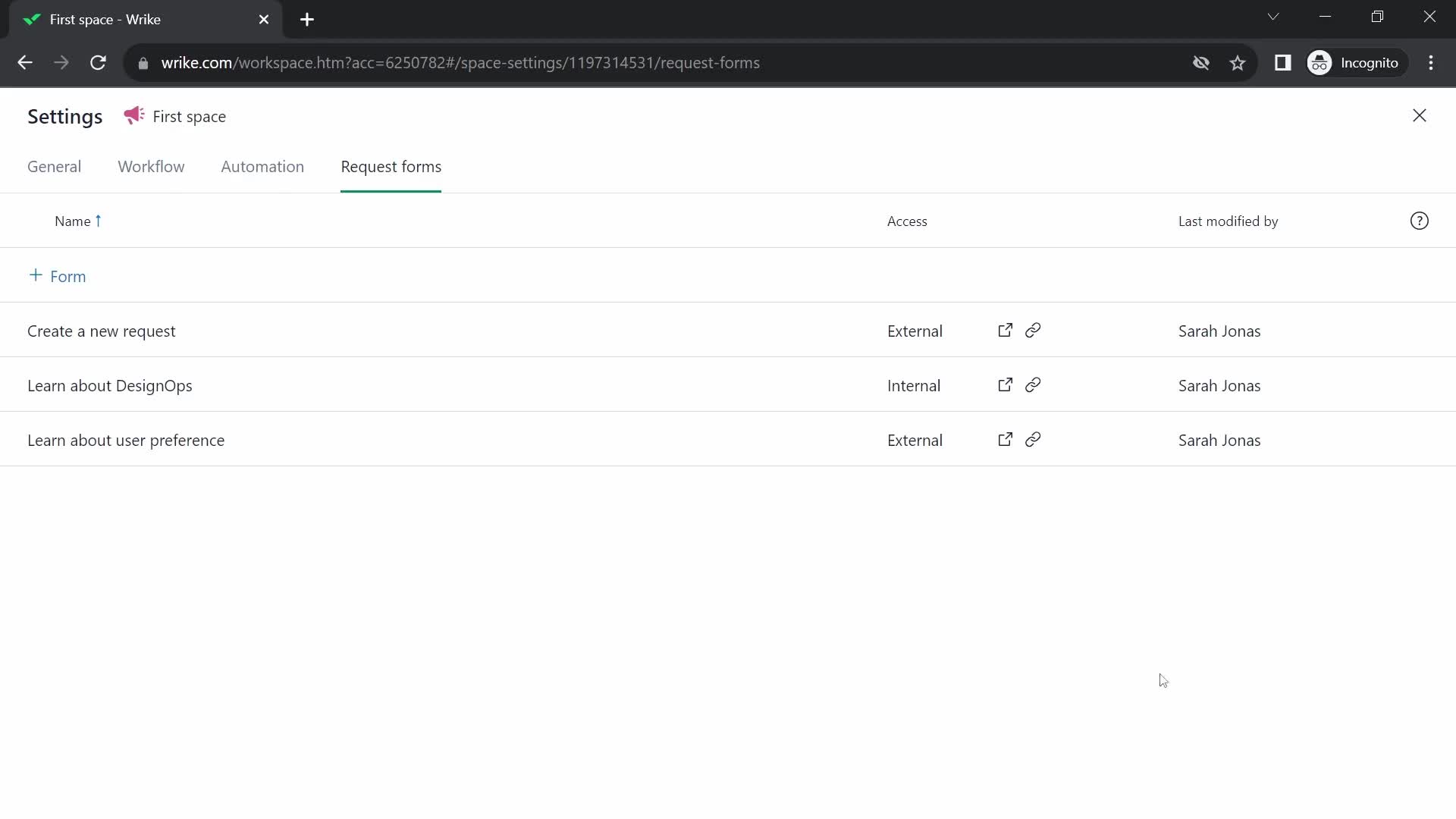Click Sarah Jonas in Learn about user preference row

(x=1219, y=441)
